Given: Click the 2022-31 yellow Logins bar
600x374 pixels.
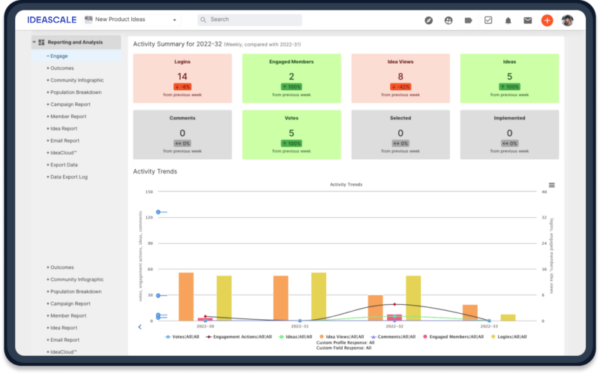Looking at the screenshot, I should pos(319,297).
